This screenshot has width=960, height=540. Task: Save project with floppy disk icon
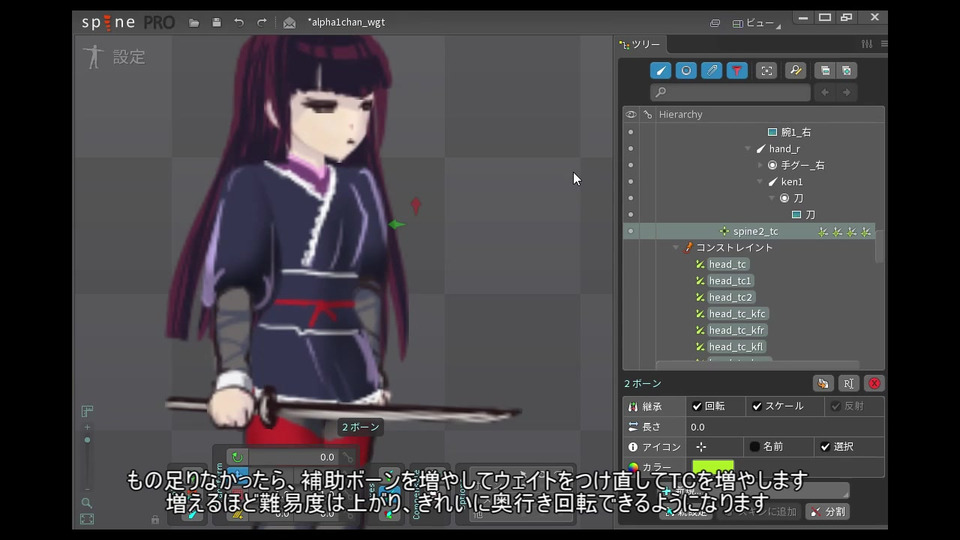coord(216,23)
